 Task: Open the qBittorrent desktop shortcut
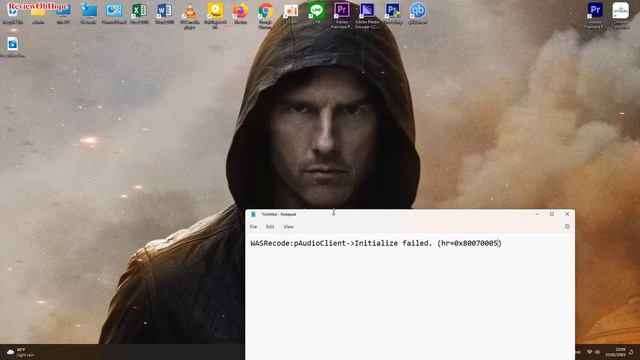418,12
